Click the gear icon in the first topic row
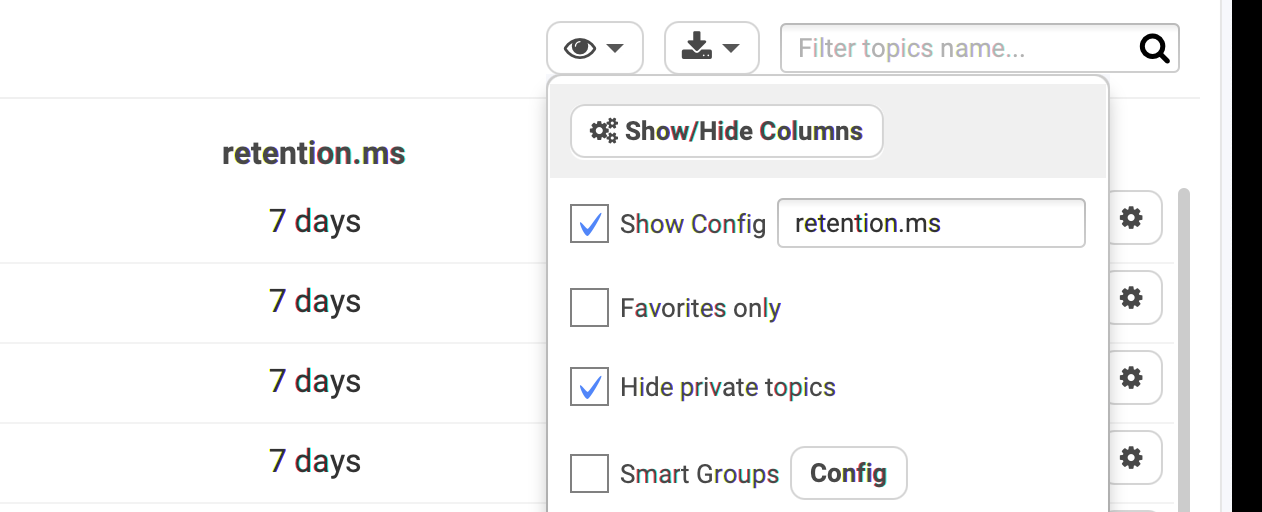This screenshot has width=1262, height=512. coord(1131,218)
